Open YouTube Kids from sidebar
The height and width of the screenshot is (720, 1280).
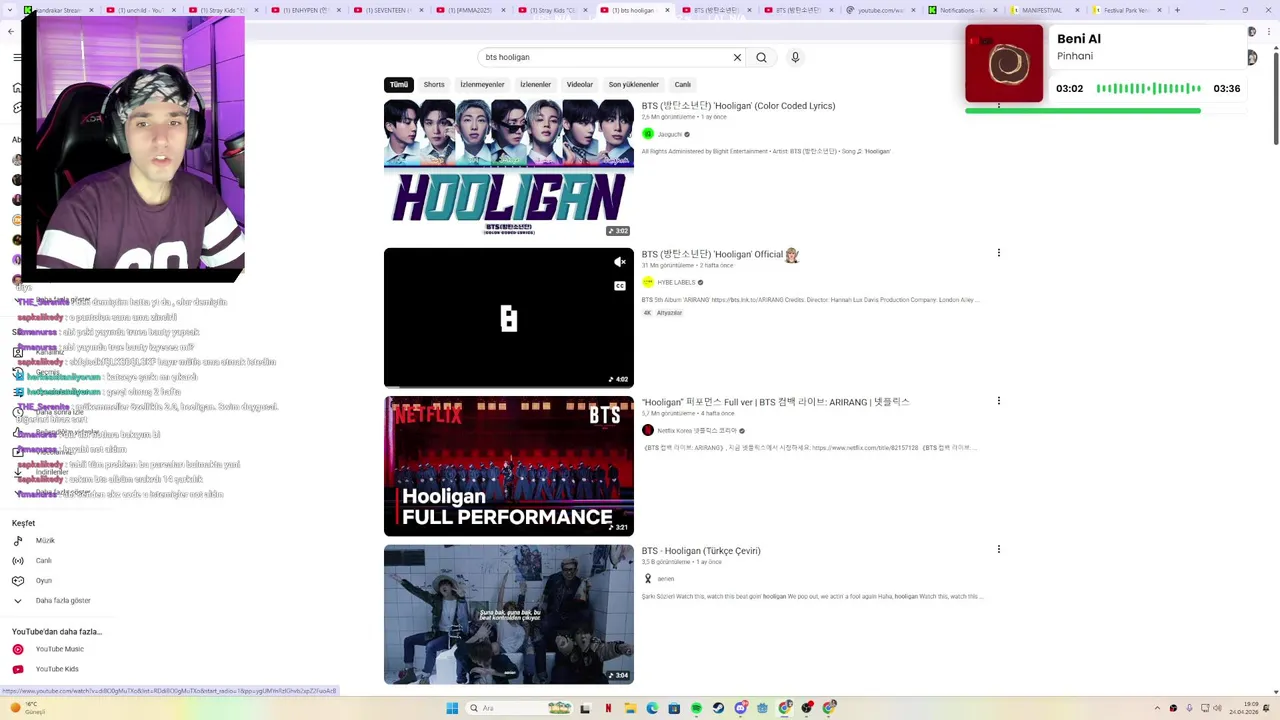pyautogui.click(x=57, y=669)
